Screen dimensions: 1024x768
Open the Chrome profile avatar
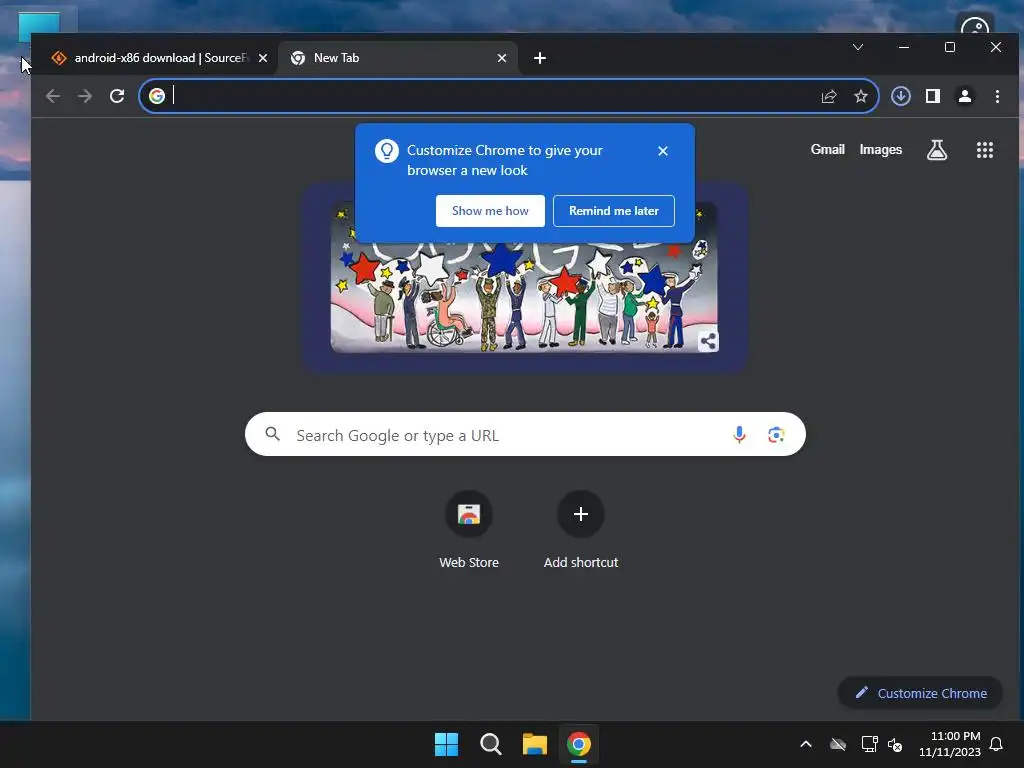(x=965, y=96)
